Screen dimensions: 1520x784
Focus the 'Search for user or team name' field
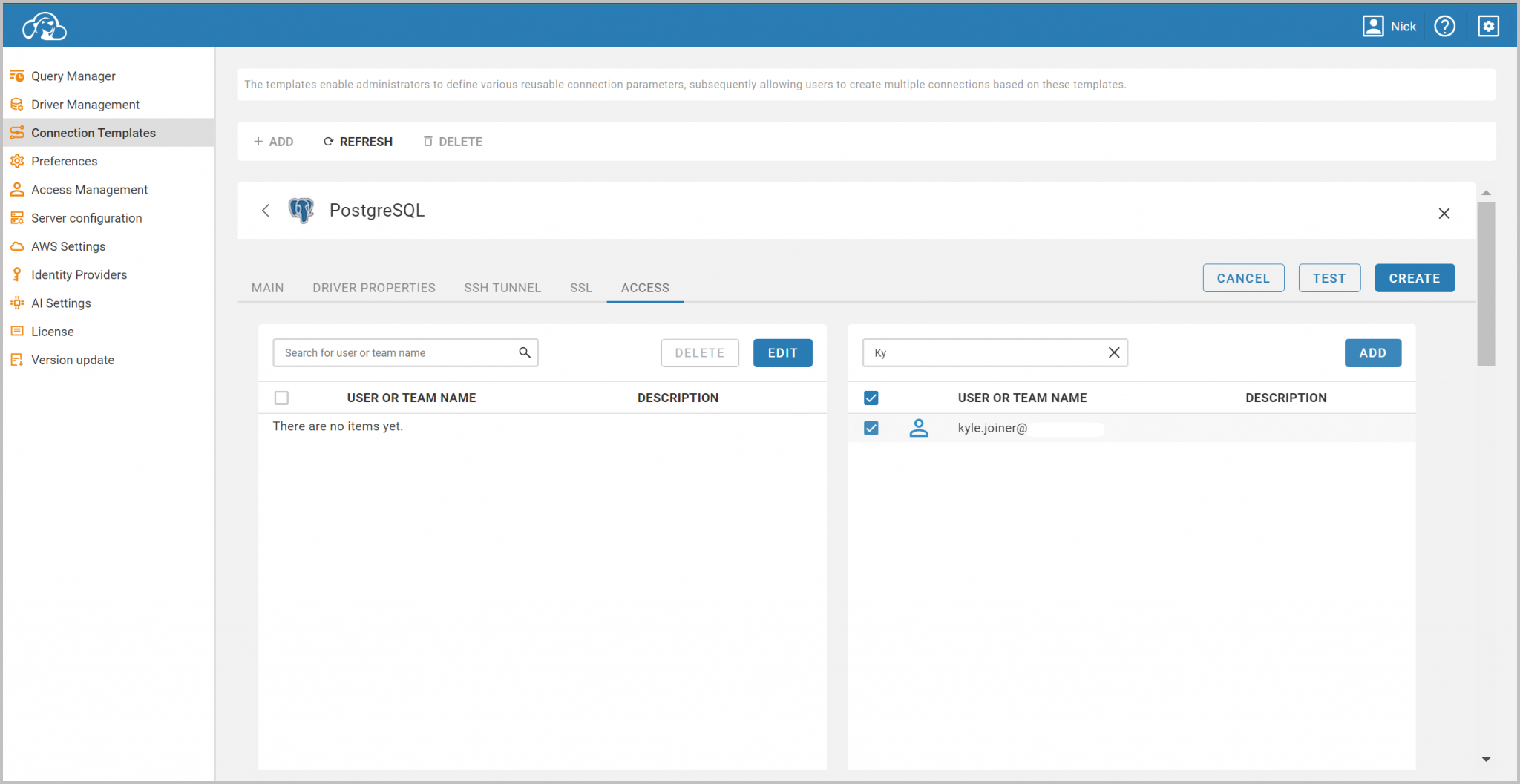click(405, 353)
